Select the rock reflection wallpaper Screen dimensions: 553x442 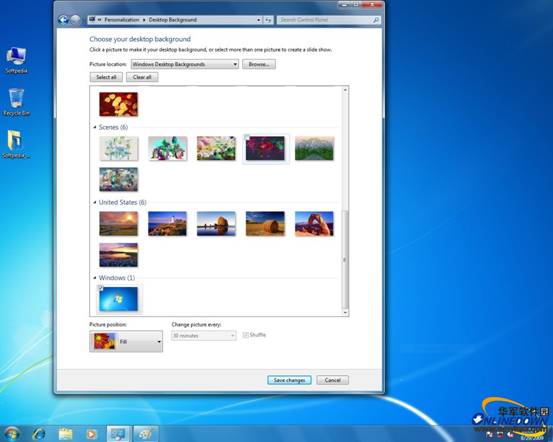[216, 224]
